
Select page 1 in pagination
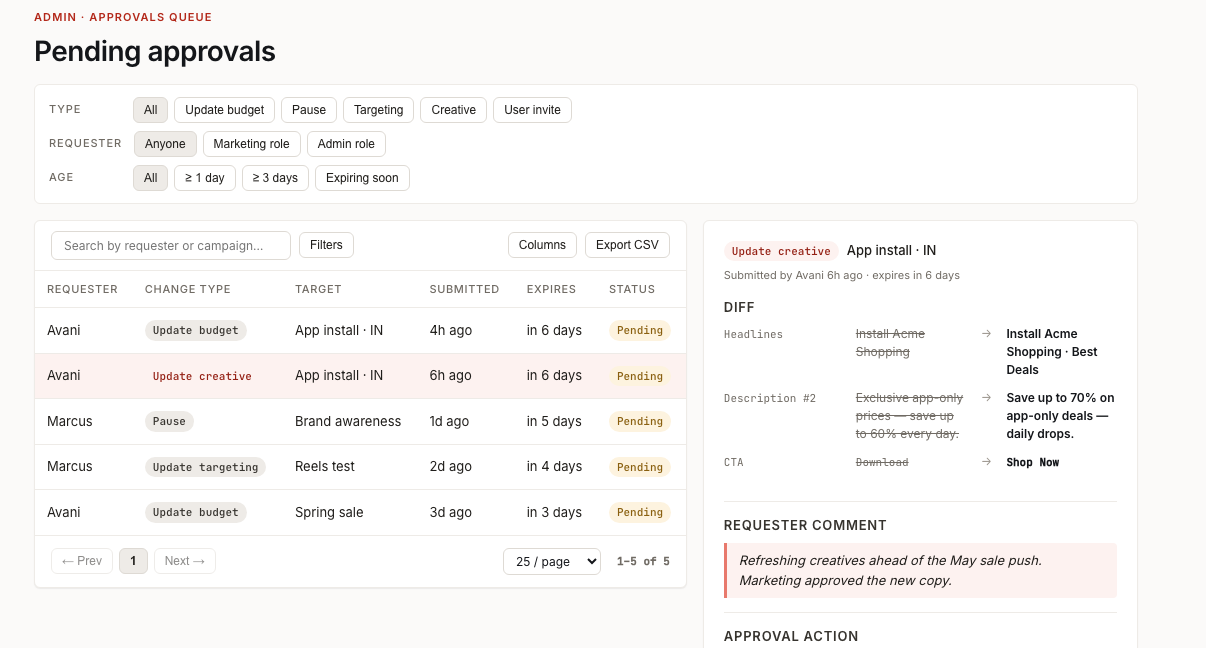[133, 561]
